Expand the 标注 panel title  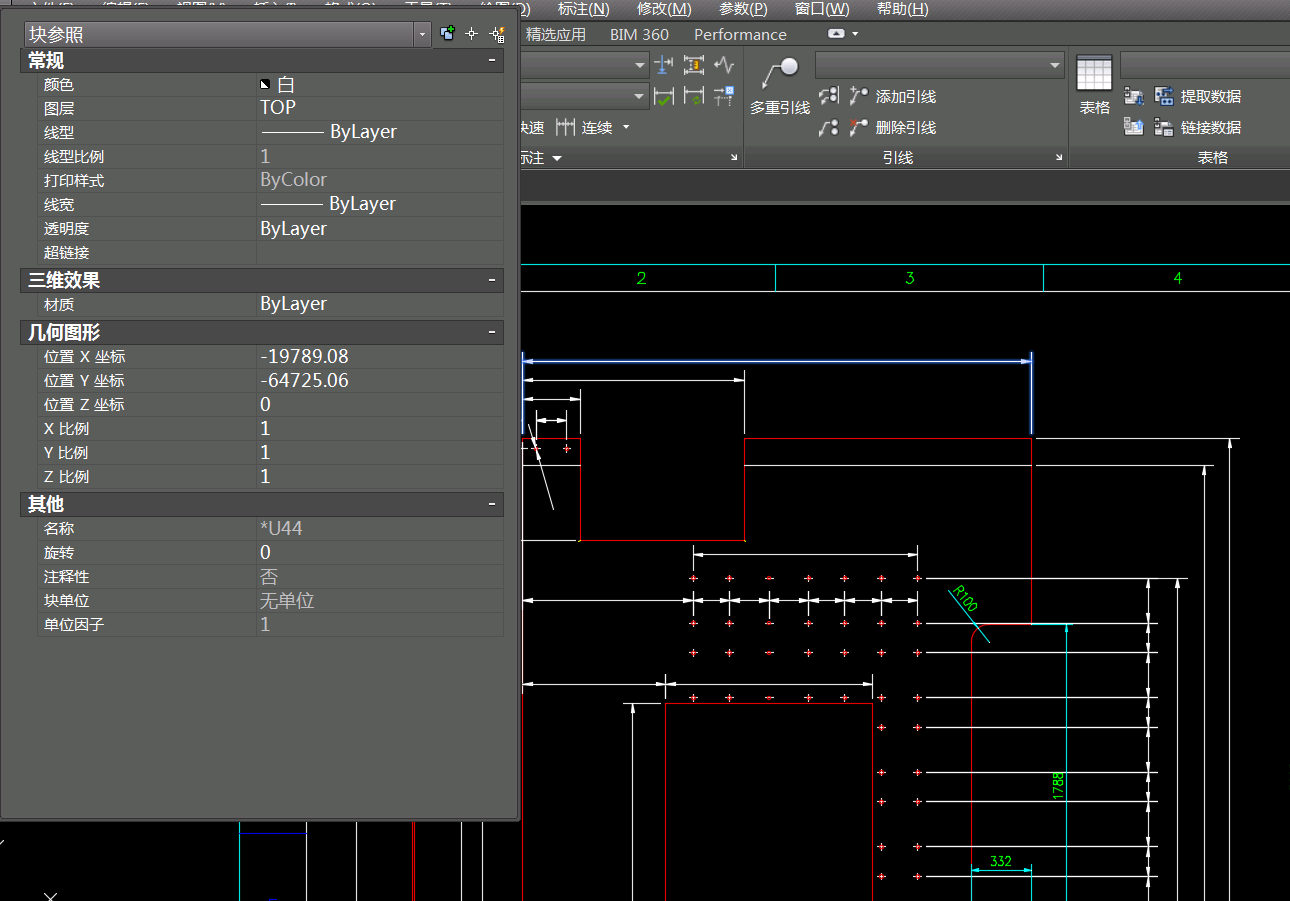541,158
